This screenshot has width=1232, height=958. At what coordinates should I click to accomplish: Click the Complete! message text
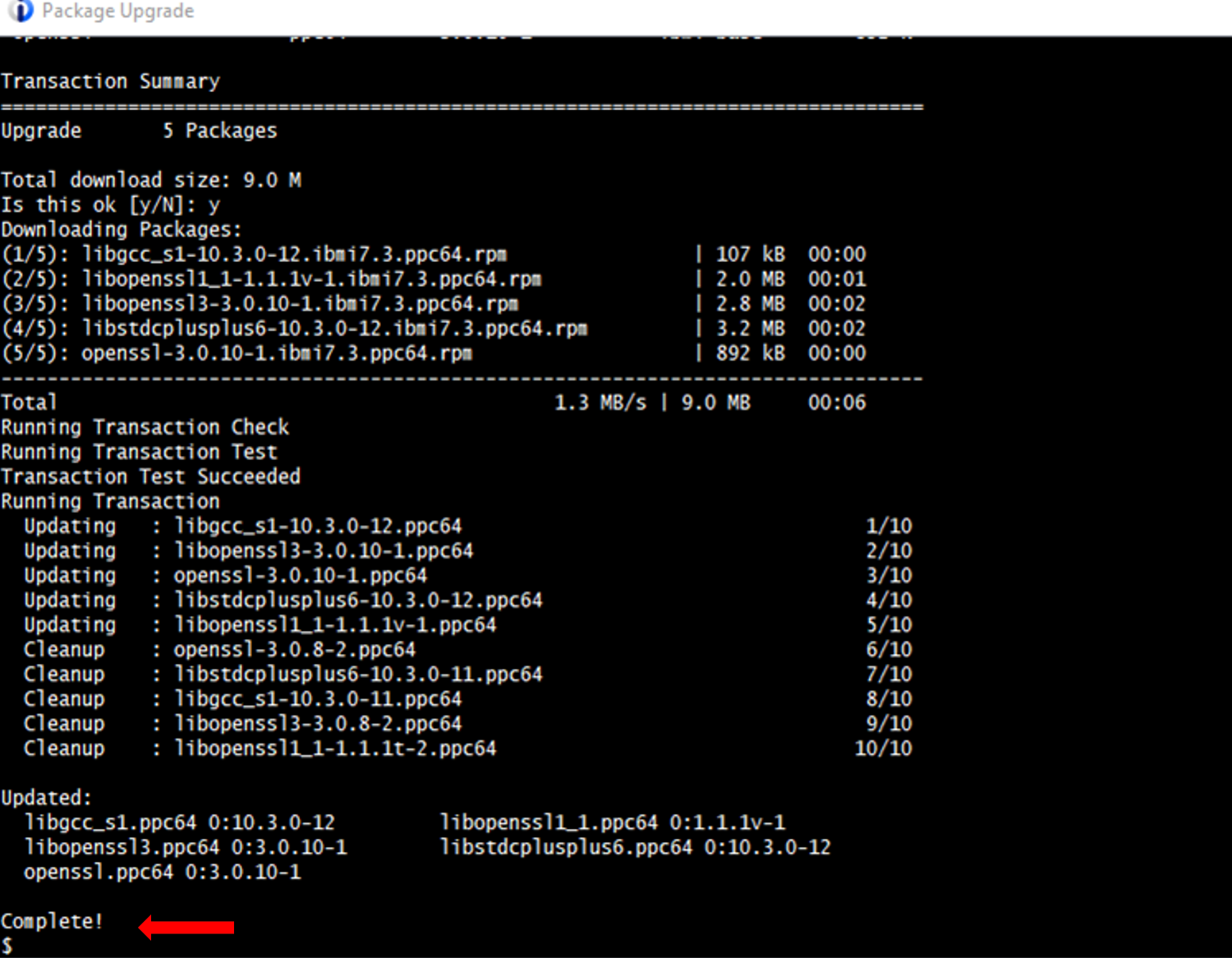51,921
